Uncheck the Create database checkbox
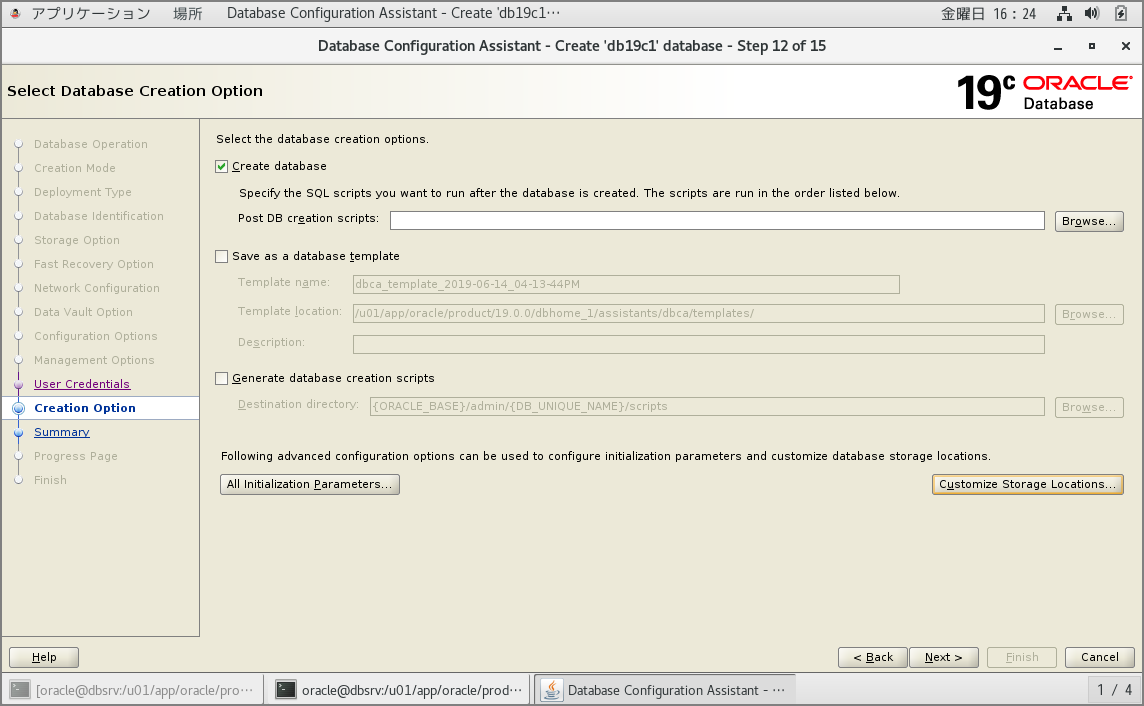Screen dimensions: 1144x706 [x=222, y=167]
